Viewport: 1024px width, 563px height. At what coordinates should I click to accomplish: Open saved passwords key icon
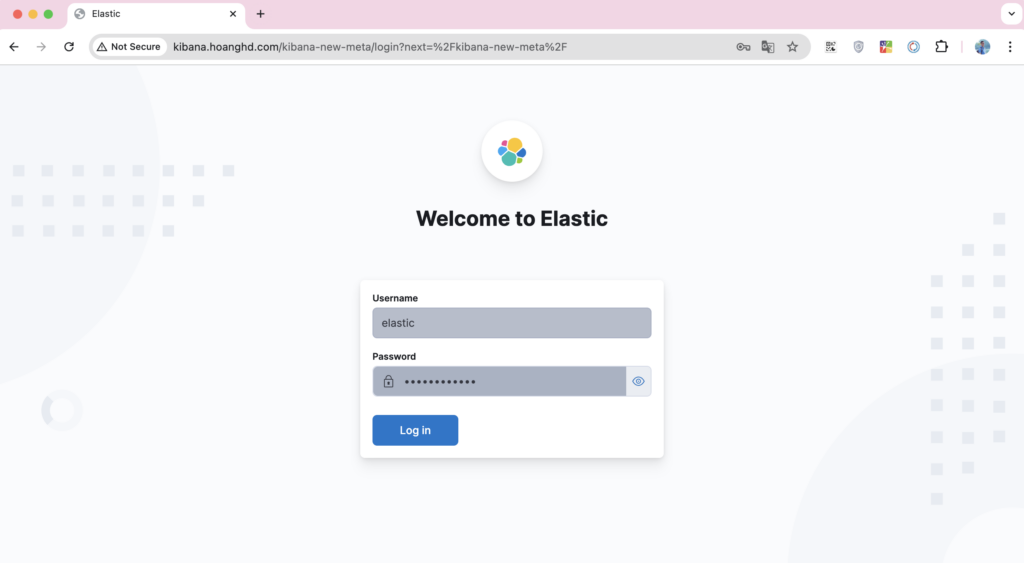tap(743, 47)
